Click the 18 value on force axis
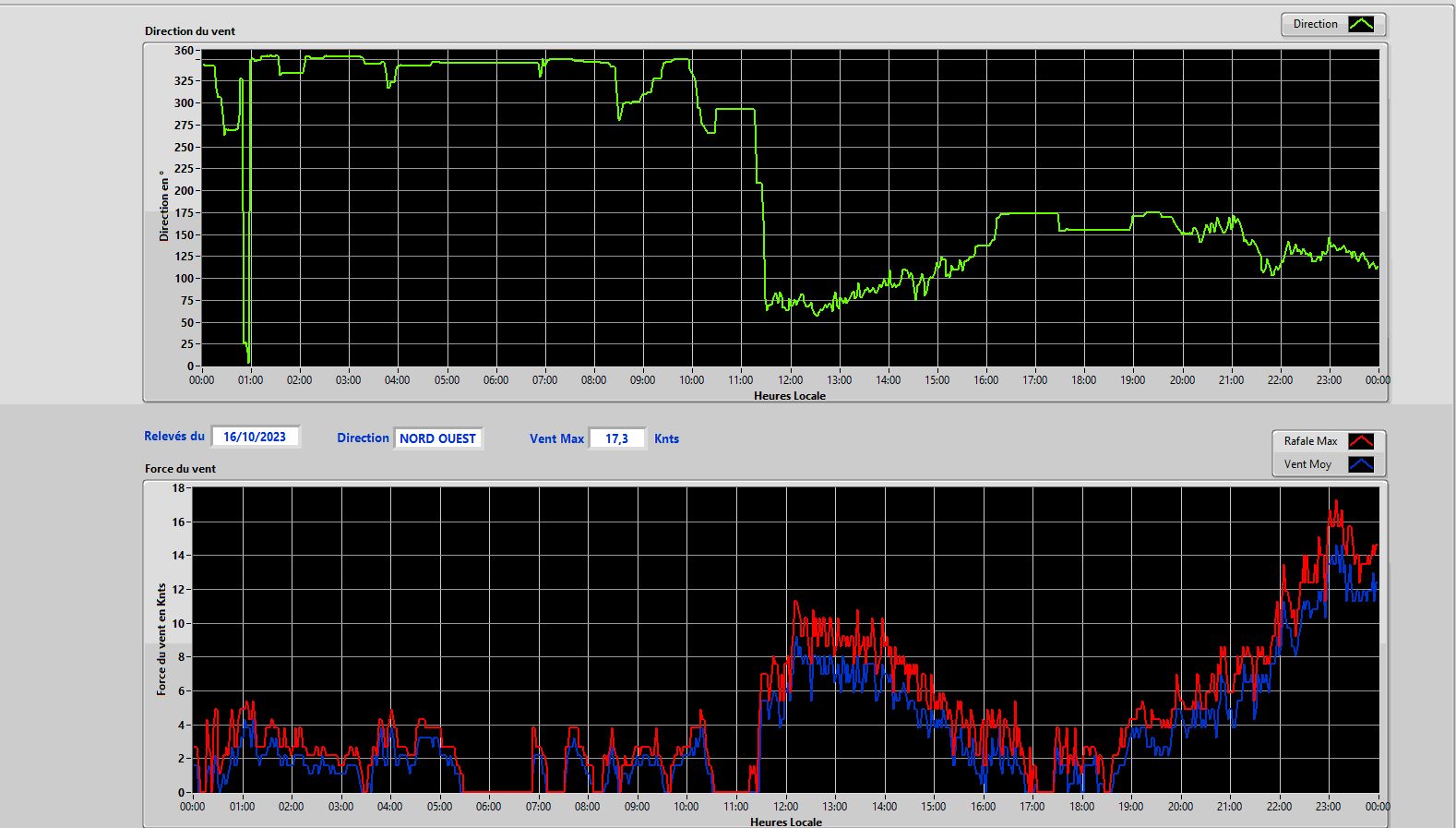The height and width of the screenshot is (828, 1456). pos(178,487)
